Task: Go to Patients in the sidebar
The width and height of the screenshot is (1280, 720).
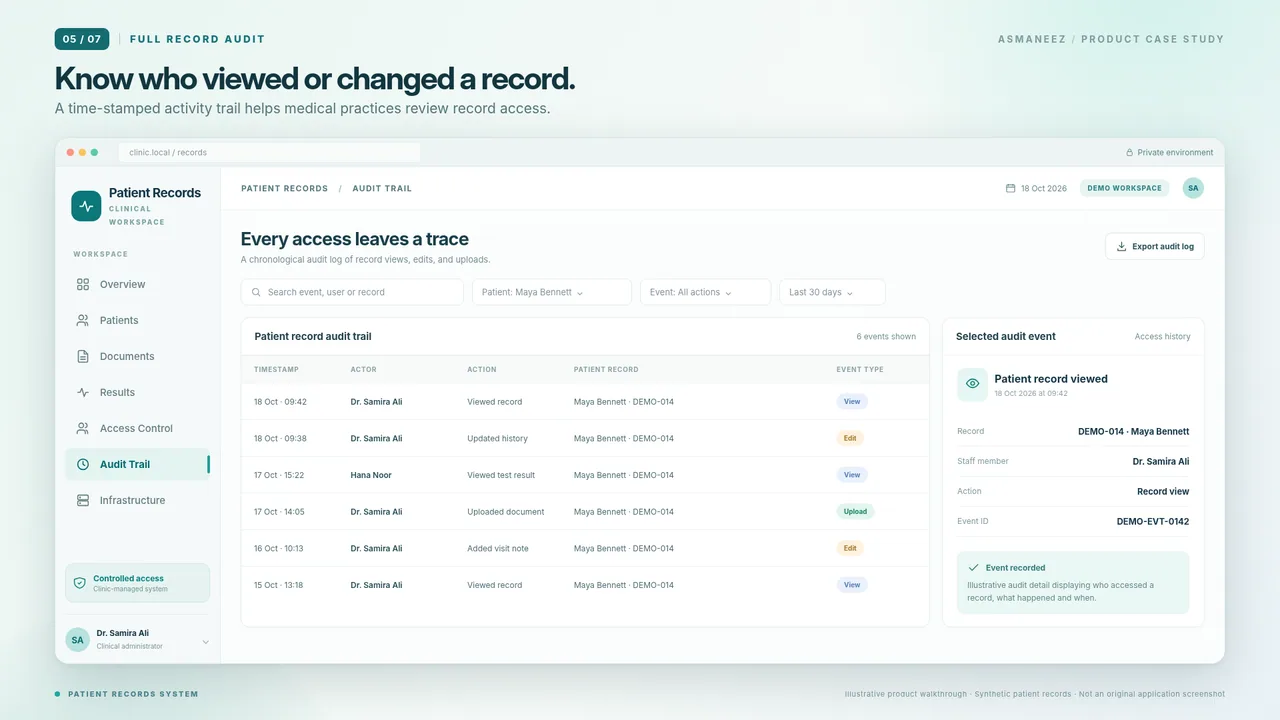Action: (x=138, y=320)
